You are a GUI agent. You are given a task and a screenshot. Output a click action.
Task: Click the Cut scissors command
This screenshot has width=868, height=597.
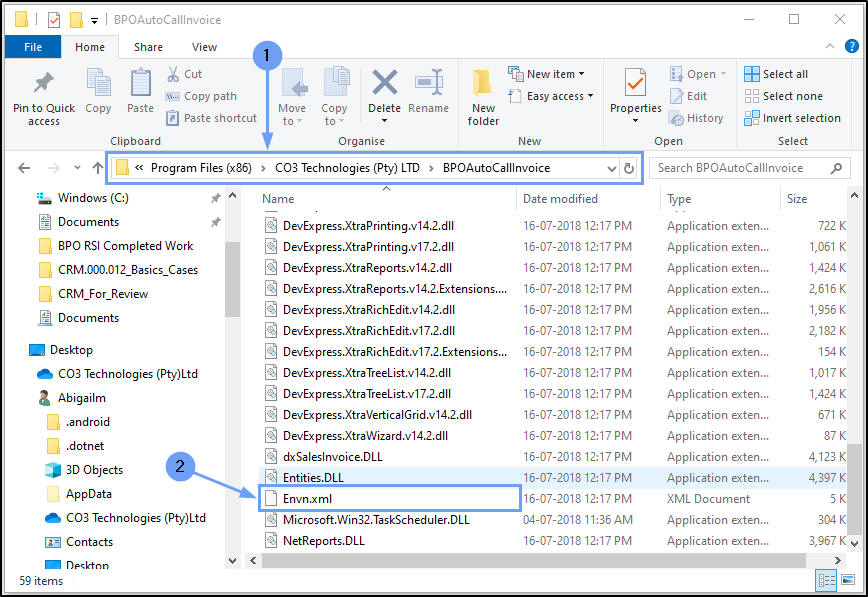coord(184,74)
